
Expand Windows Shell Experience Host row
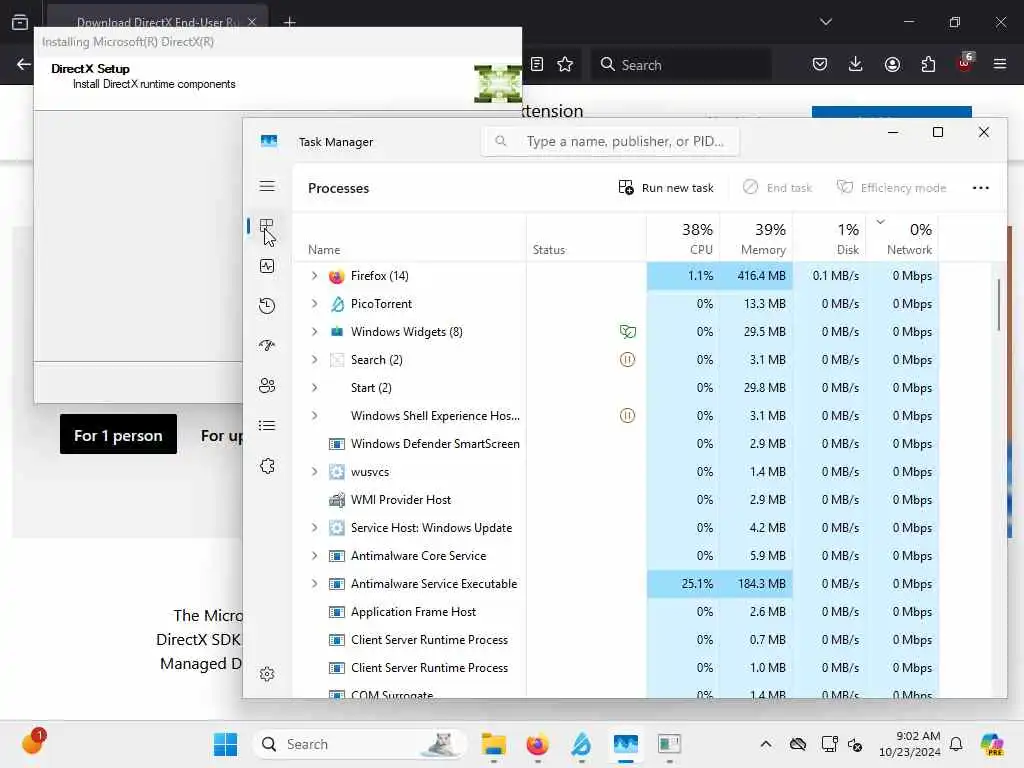tap(315, 415)
